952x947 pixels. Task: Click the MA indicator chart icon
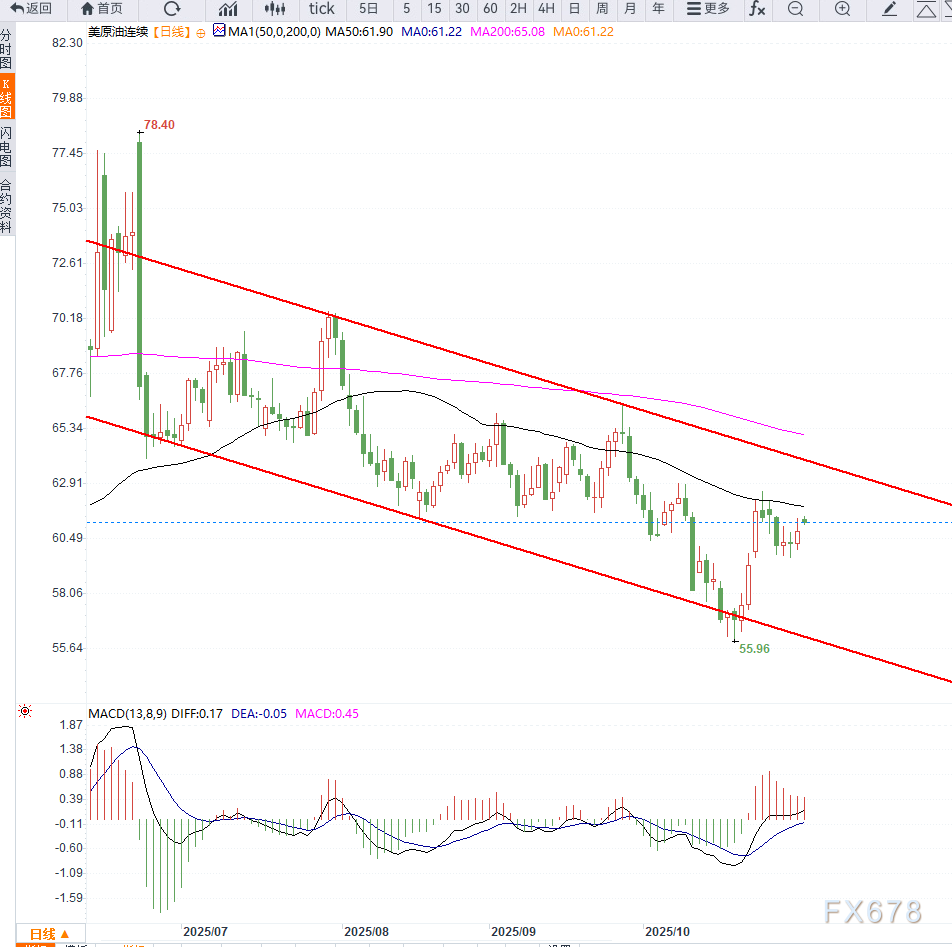click(x=219, y=32)
